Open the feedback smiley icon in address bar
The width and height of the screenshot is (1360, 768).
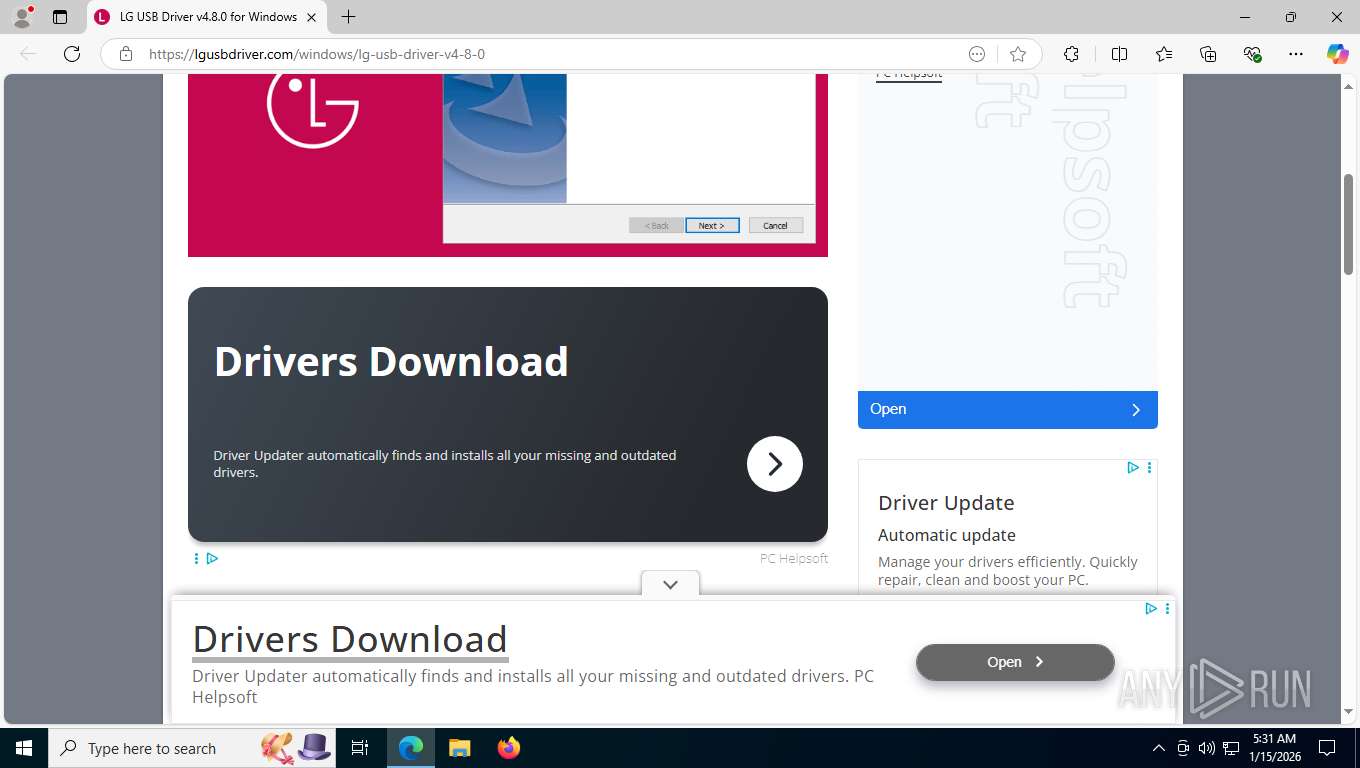tap(977, 54)
